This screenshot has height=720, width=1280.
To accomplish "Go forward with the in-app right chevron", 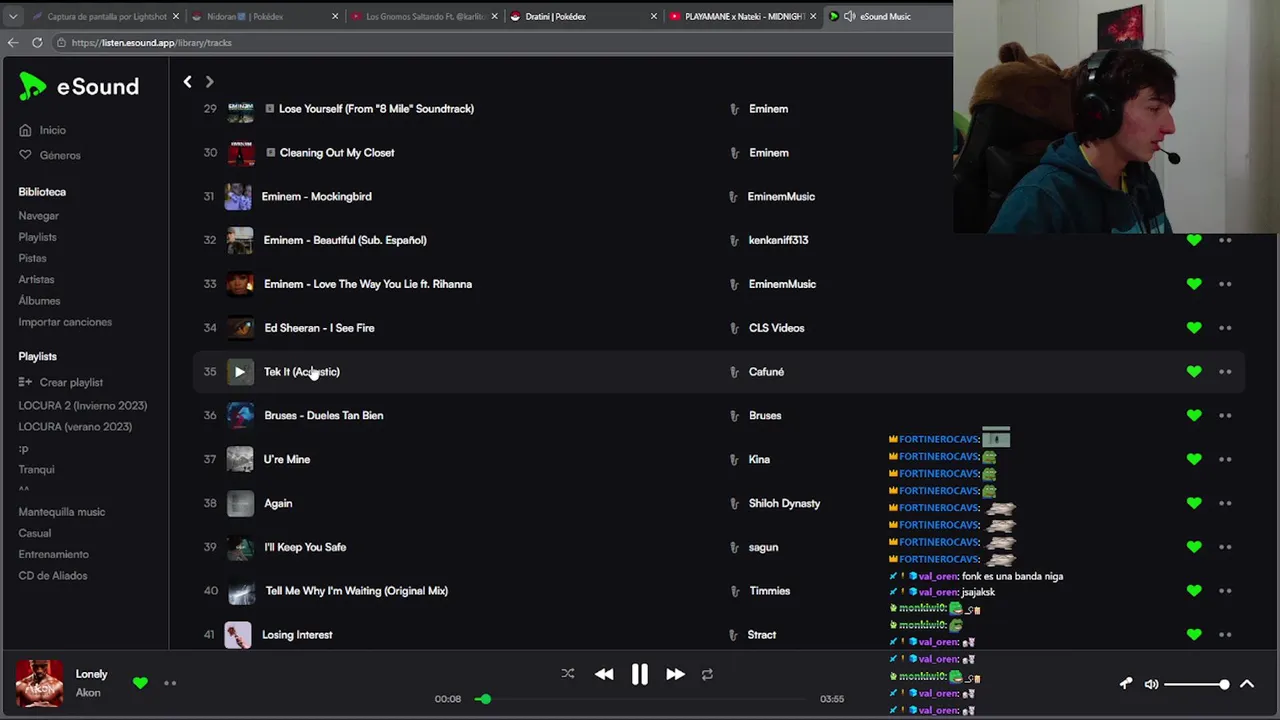I will (209, 81).
